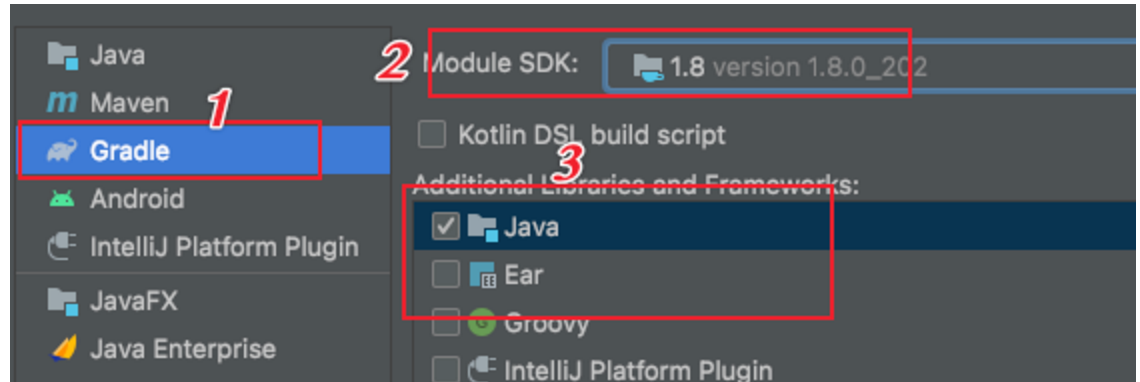
Task: Click the JavaFX folder icon
Action: click(63, 300)
